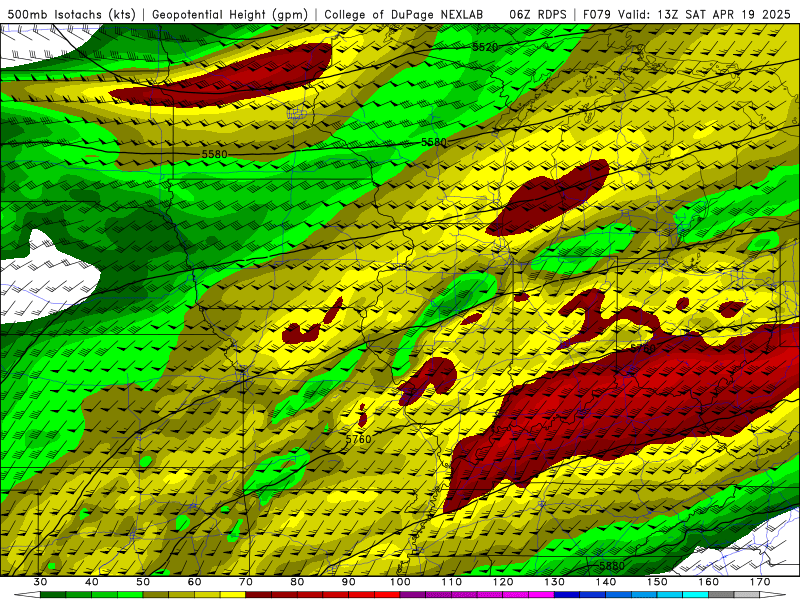Click the 130 value on color scale
Image resolution: width=800 pixels, height=600 pixels.
555,582
